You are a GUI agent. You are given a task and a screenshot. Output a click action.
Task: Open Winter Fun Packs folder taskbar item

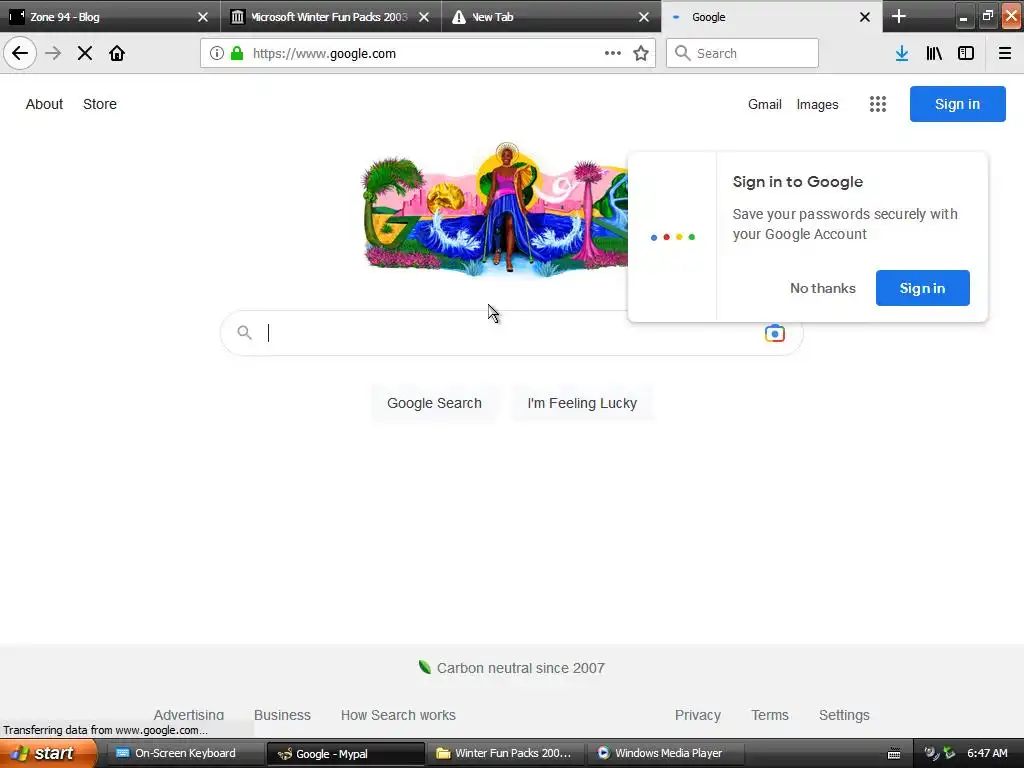click(x=505, y=753)
